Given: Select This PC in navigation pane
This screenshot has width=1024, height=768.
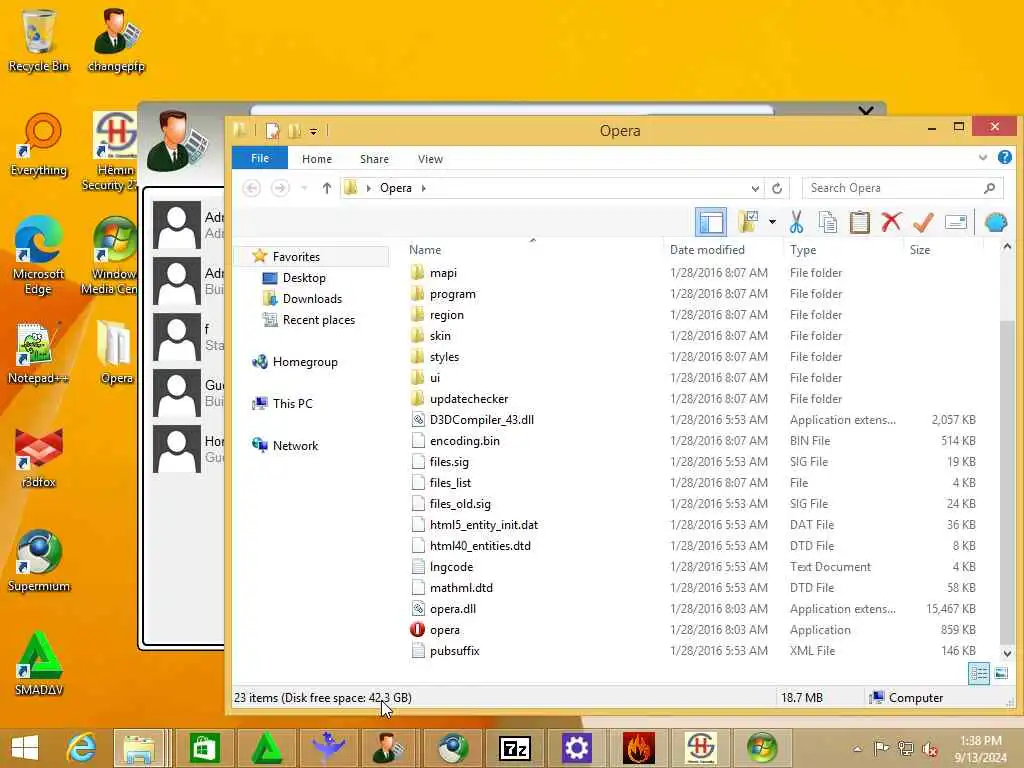Looking at the screenshot, I should [x=293, y=404].
